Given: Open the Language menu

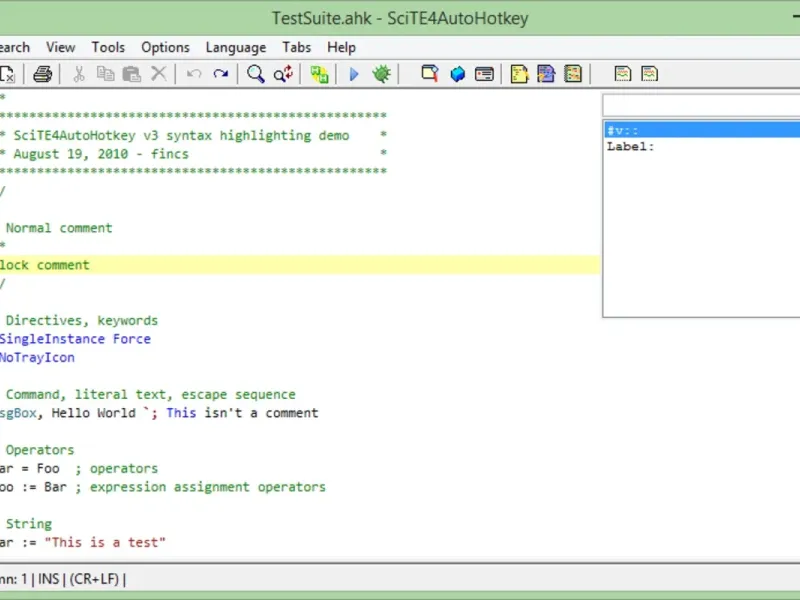Looking at the screenshot, I should [x=236, y=47].
